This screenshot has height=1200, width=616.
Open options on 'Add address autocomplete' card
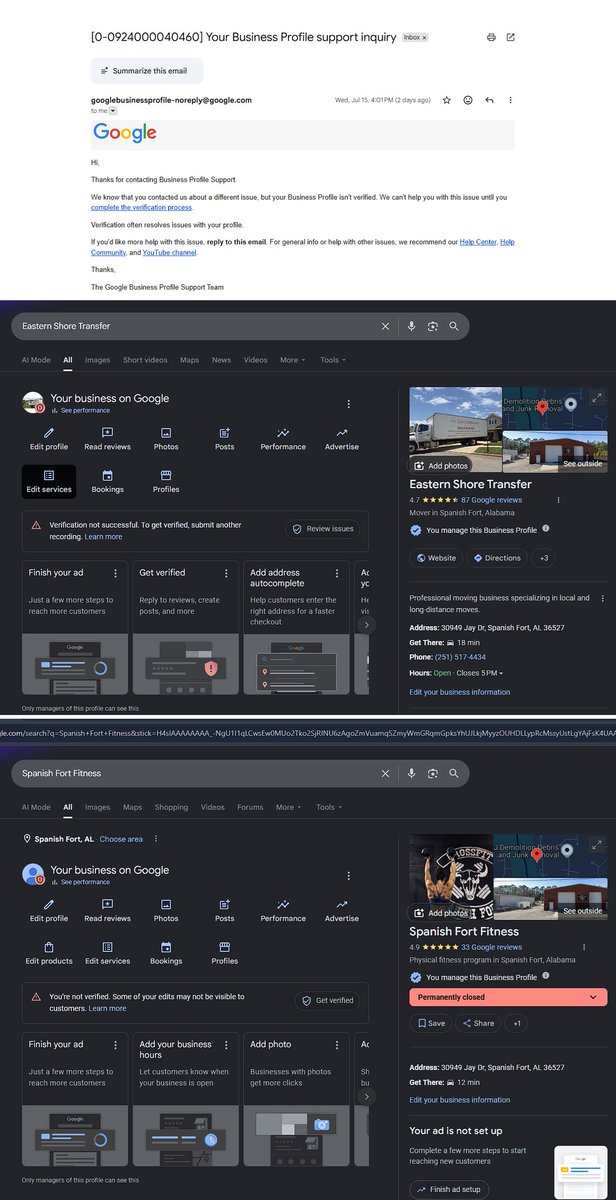(x=335, y=573)
